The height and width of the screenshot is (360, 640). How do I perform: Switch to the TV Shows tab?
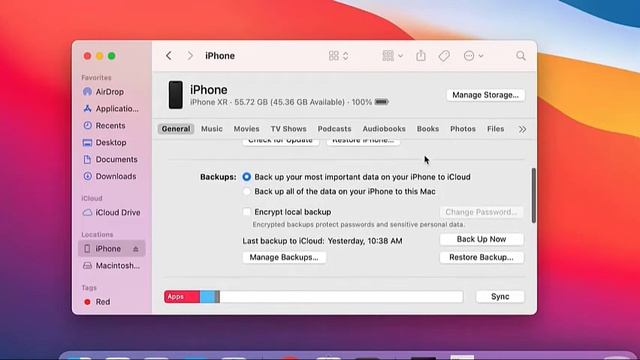pos(288,129)
